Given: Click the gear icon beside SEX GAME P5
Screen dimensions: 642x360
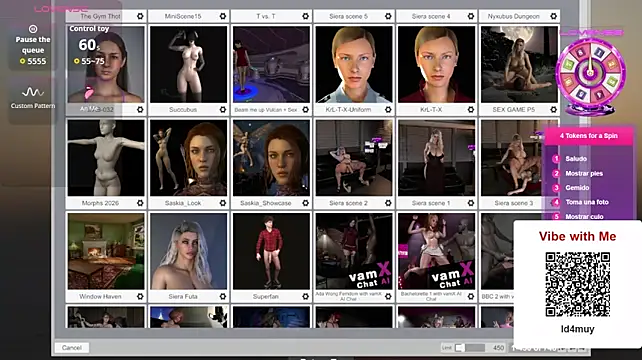Looking at the screenshot, I should pyautogui.click(x=554, y=110).
